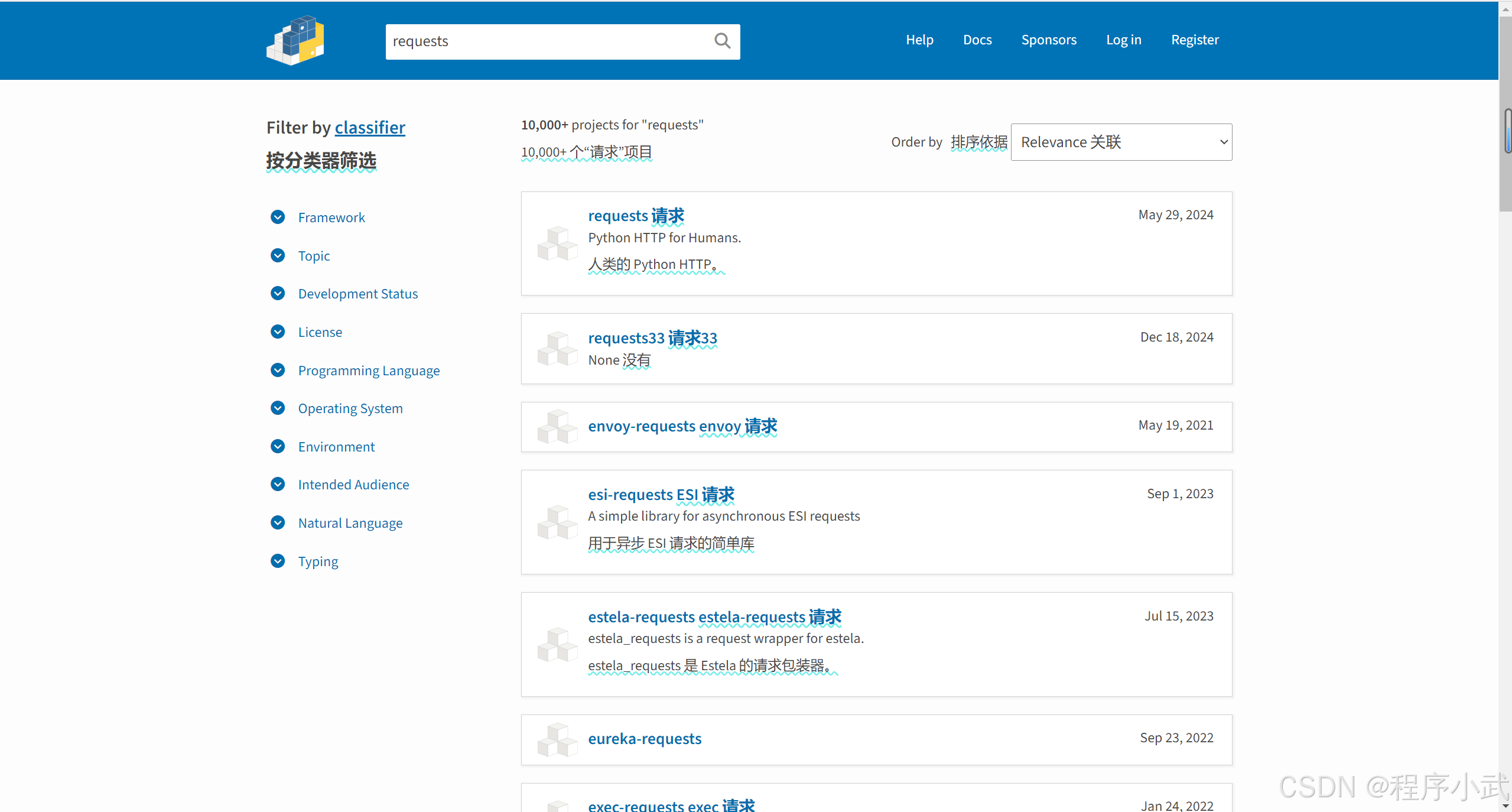
Task: Click the Register link
Action: point(1195,40)
